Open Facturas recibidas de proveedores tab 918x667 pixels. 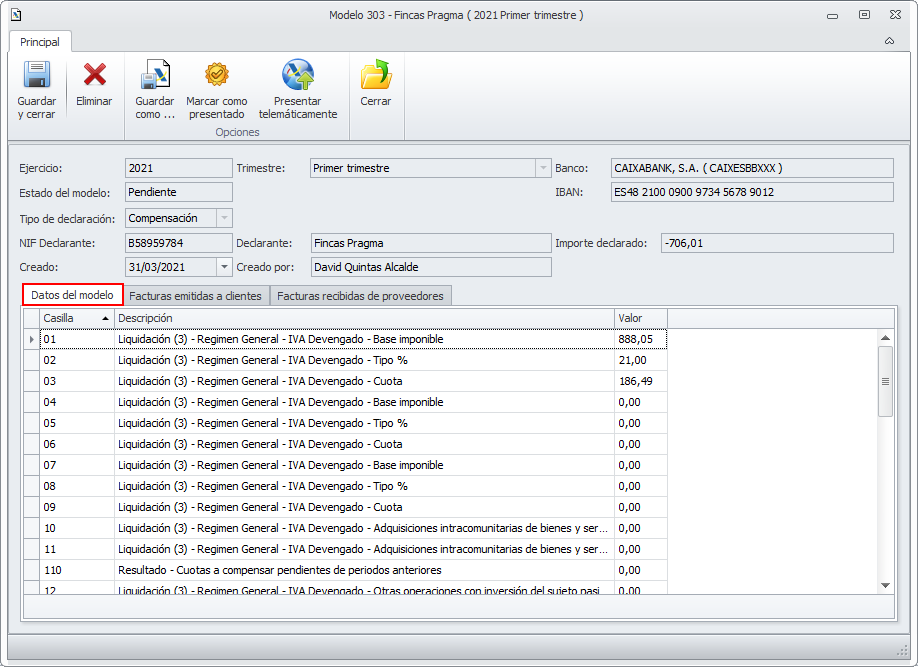(x=360, y=296)
